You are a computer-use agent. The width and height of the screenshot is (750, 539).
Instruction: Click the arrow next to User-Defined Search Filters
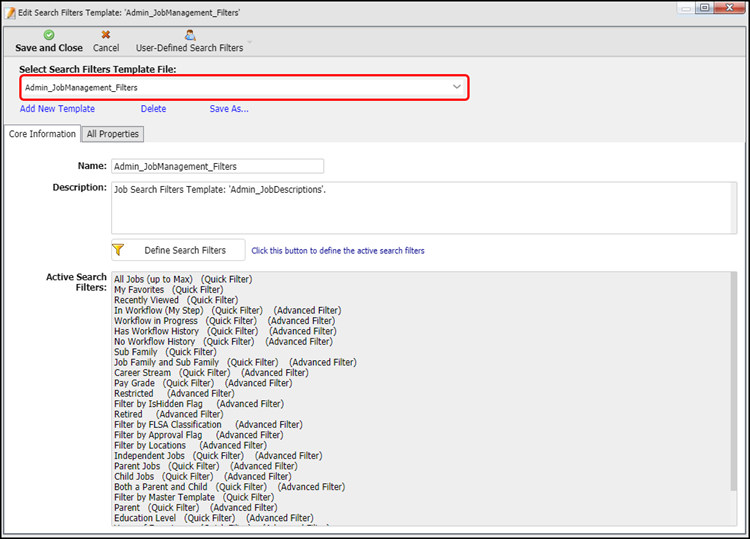click(x=250, y=47)
